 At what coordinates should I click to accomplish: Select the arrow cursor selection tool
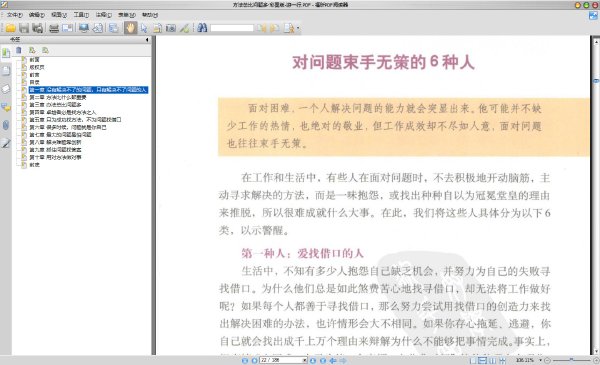144,28
